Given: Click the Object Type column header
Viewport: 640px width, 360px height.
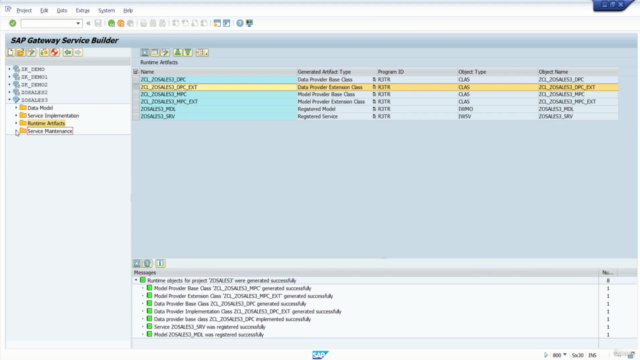Looking at the screenshot, I should coord(497,72).
